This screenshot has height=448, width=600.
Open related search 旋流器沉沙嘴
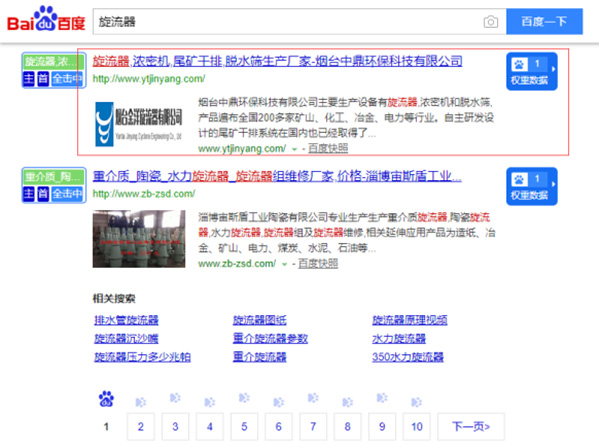pyautogui.click(x=126, y=339)
